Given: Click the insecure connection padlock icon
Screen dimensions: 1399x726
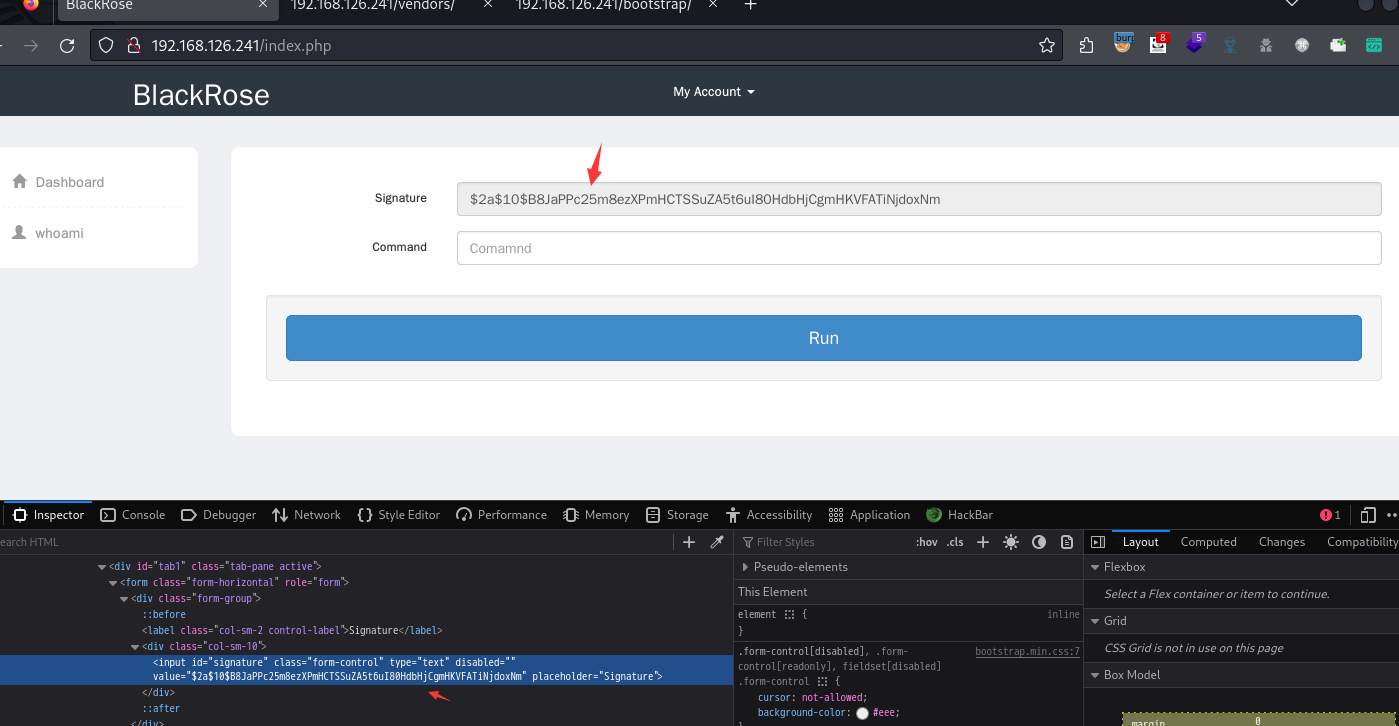Looking at the screenshot, I should pyautogui.click(x=132, y=46).
